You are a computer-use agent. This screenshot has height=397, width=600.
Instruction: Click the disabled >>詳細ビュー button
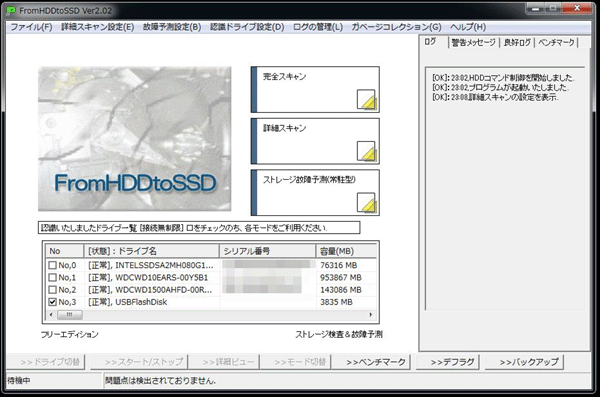coord(224,362)
